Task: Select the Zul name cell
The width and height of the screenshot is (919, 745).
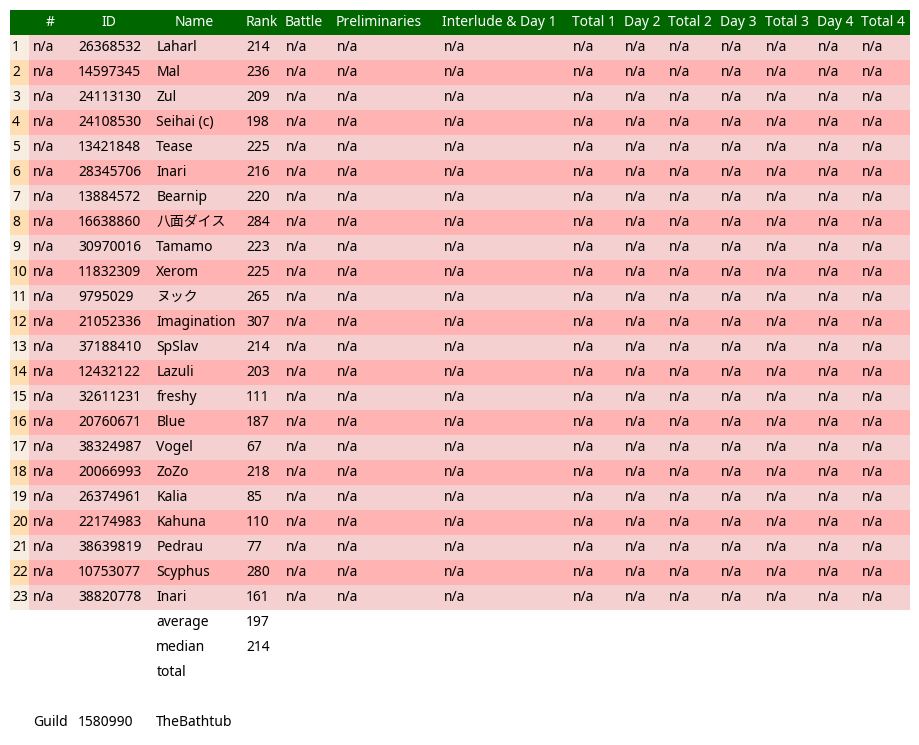Action: point(166,96)
